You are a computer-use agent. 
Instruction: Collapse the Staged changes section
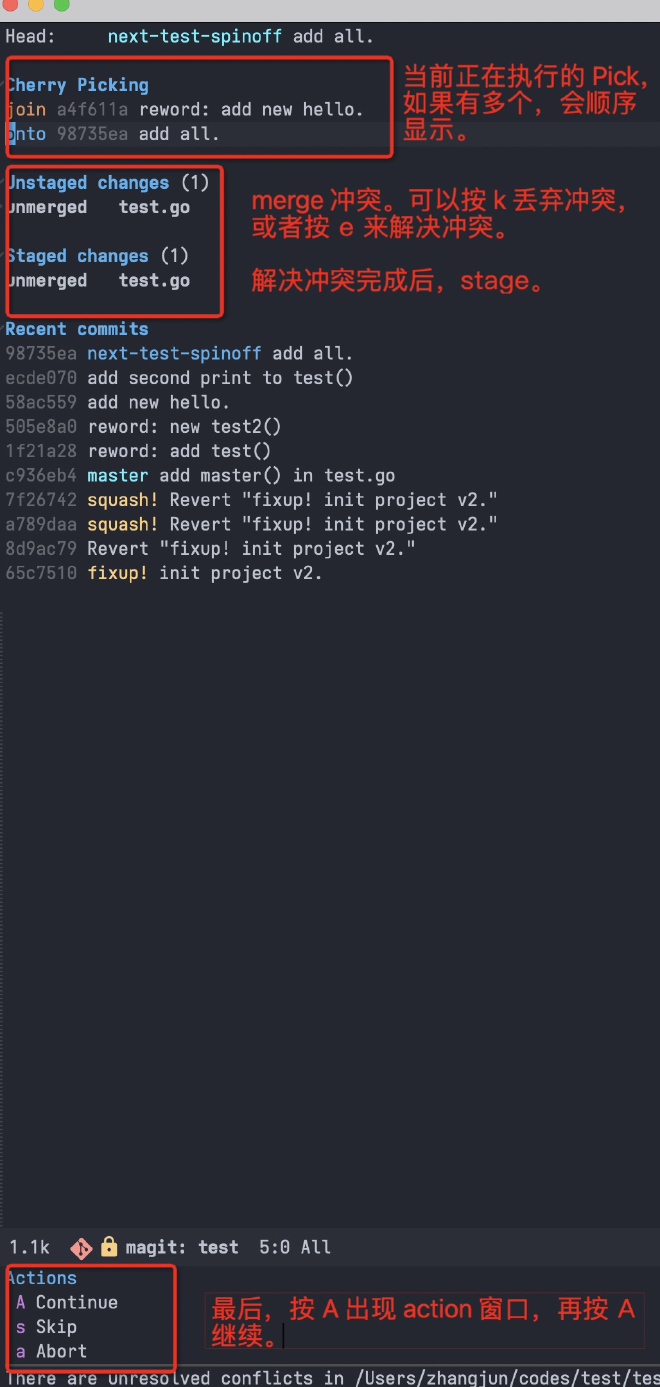tap(78, 256)
